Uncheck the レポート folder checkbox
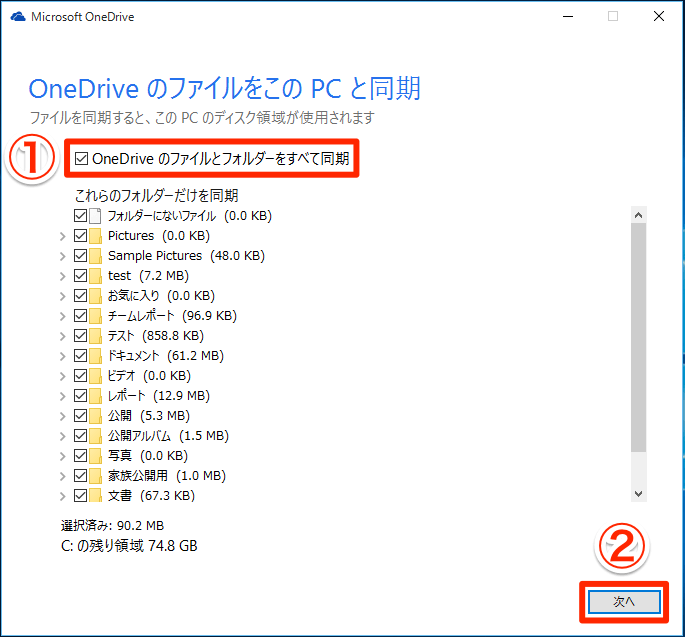Image resolution: width=685 pixels, height=637 pixels. tap(80, 396)
